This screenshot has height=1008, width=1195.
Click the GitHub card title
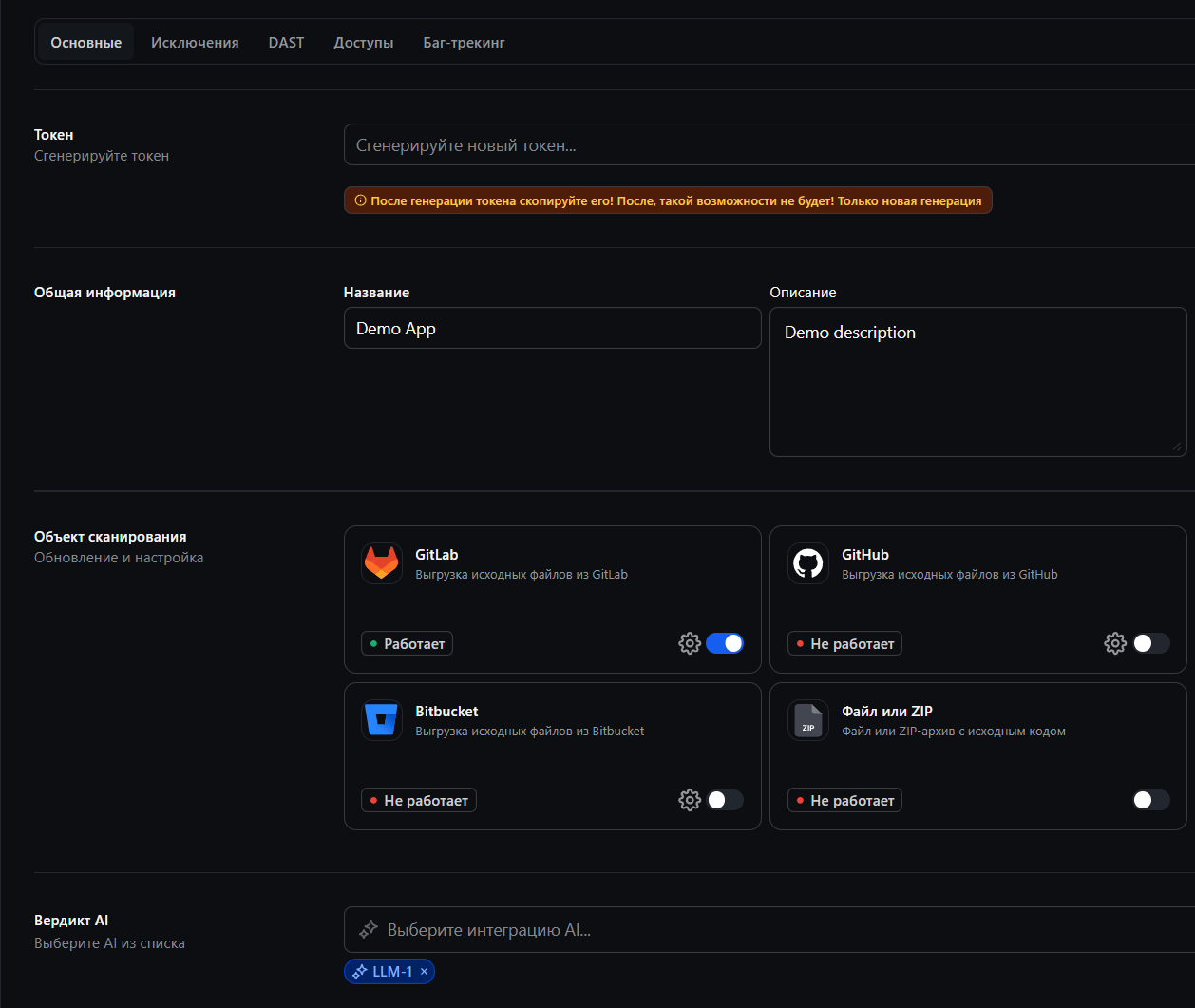point(865,554)
